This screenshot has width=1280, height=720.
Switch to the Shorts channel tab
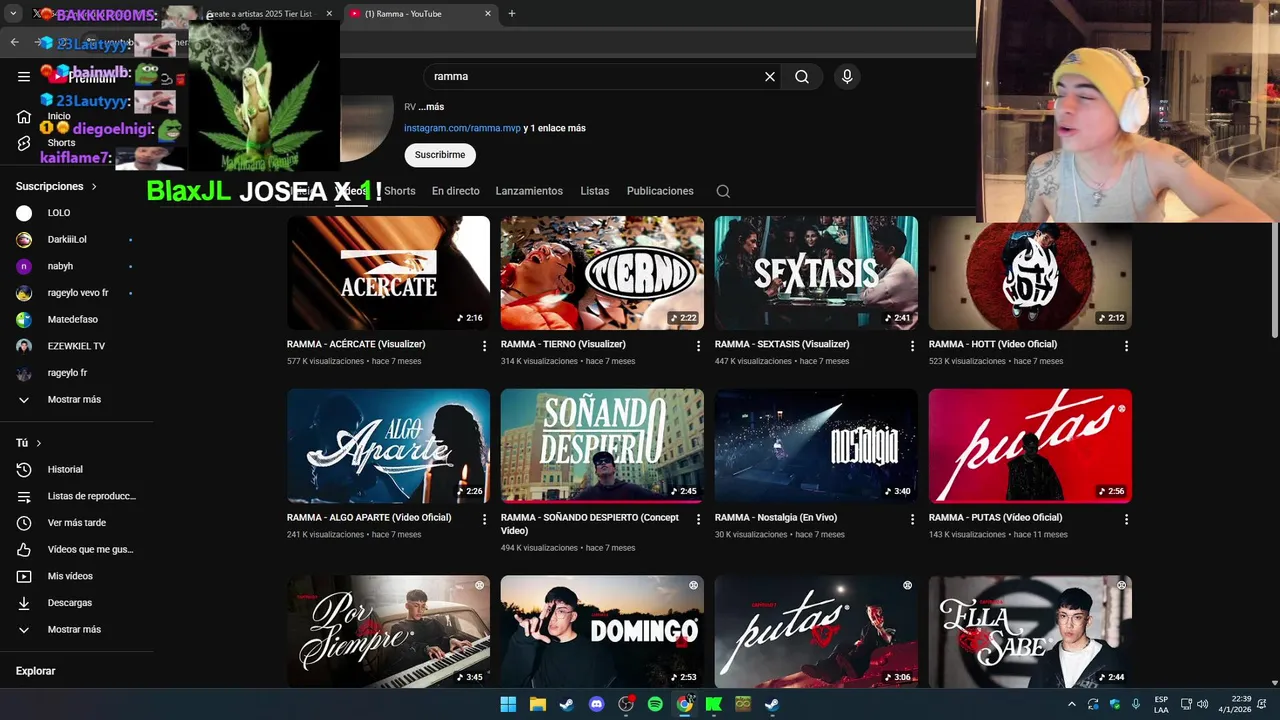tap(399, 191)
